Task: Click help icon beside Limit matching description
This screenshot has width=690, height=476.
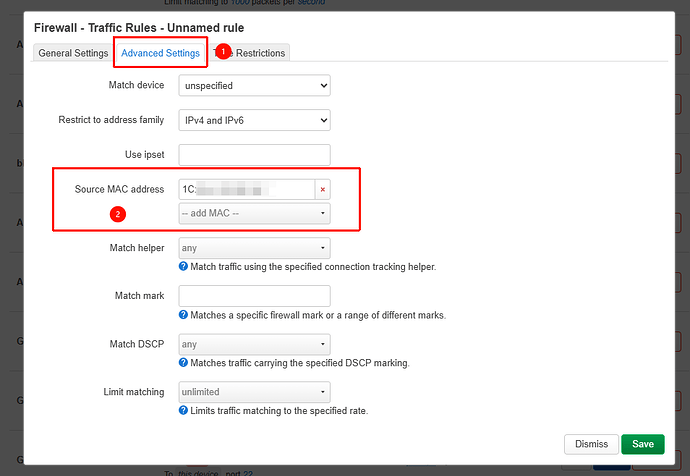Action: click(183, 410)
